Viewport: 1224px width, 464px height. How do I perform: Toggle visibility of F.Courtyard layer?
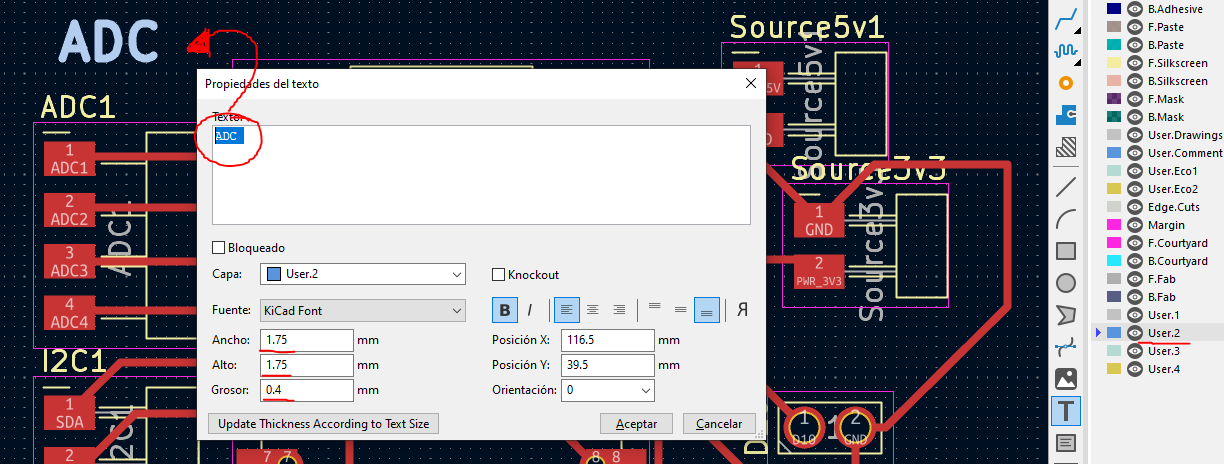(1135, 243)
